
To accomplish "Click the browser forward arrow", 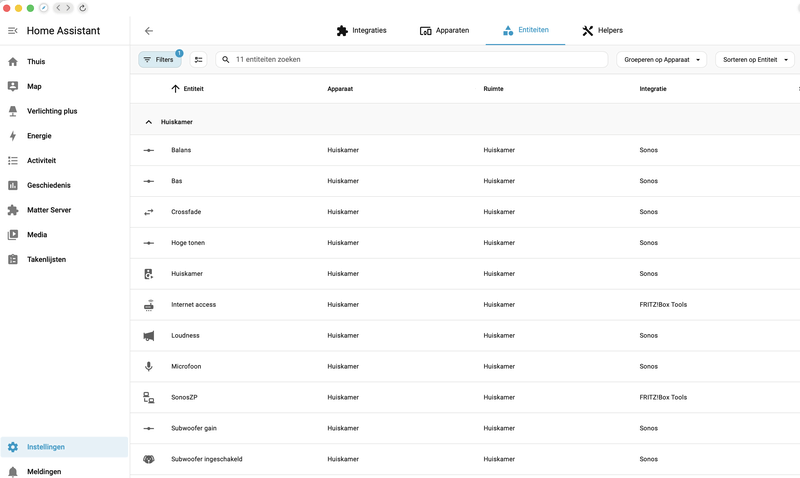I will (68, 8).
